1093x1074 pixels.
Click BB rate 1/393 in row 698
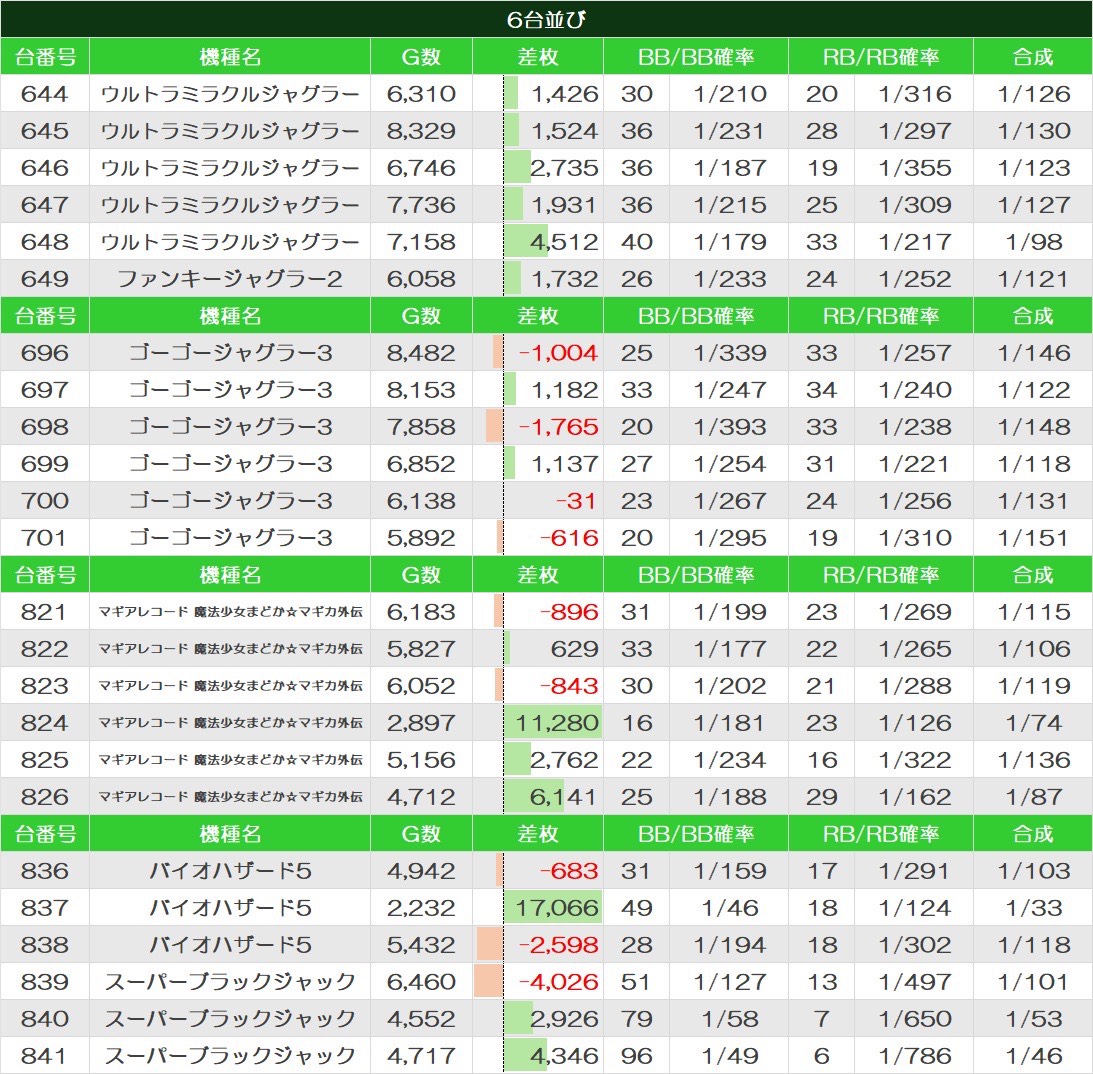click(729, 426)
